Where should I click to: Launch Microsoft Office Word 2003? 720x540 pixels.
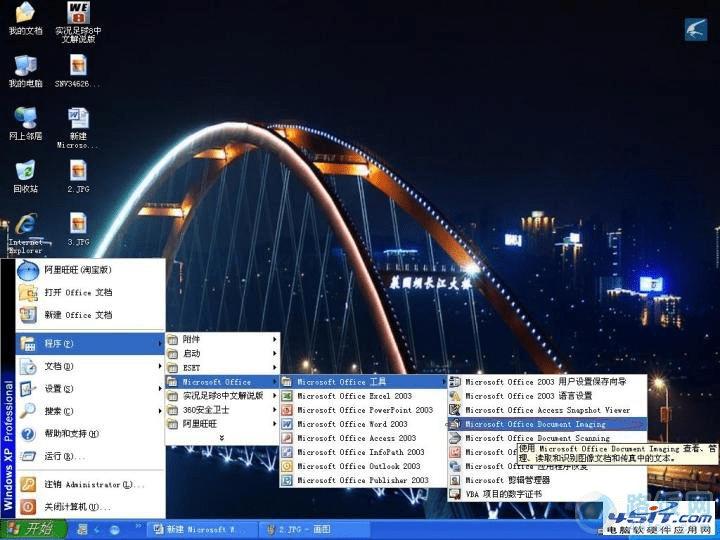[x=352, y=424]
